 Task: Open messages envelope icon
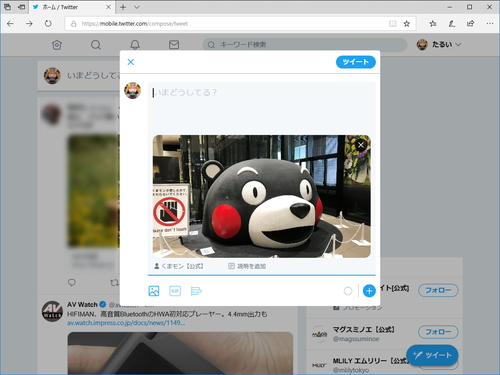[174, 45]
